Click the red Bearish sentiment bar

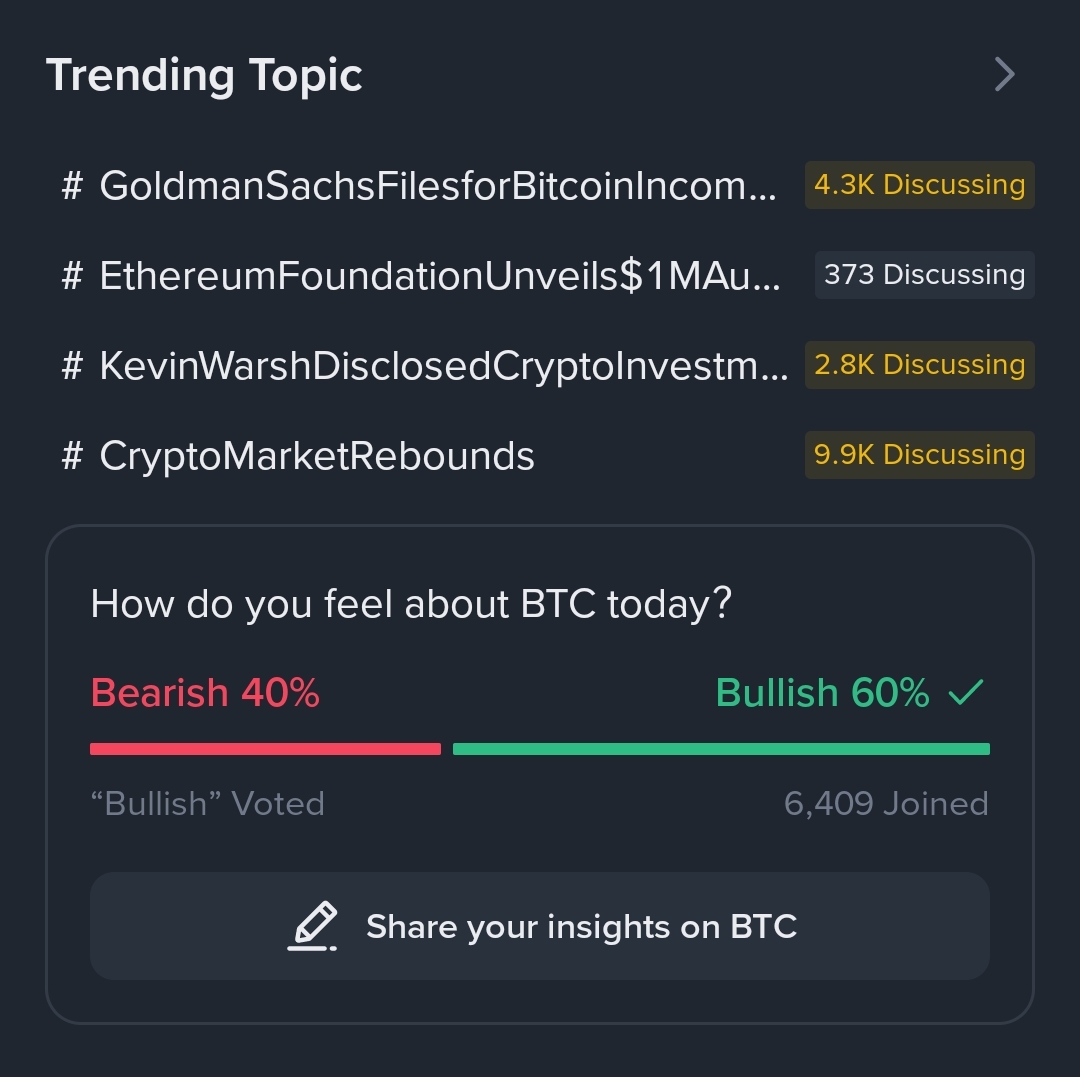(265, 749)
